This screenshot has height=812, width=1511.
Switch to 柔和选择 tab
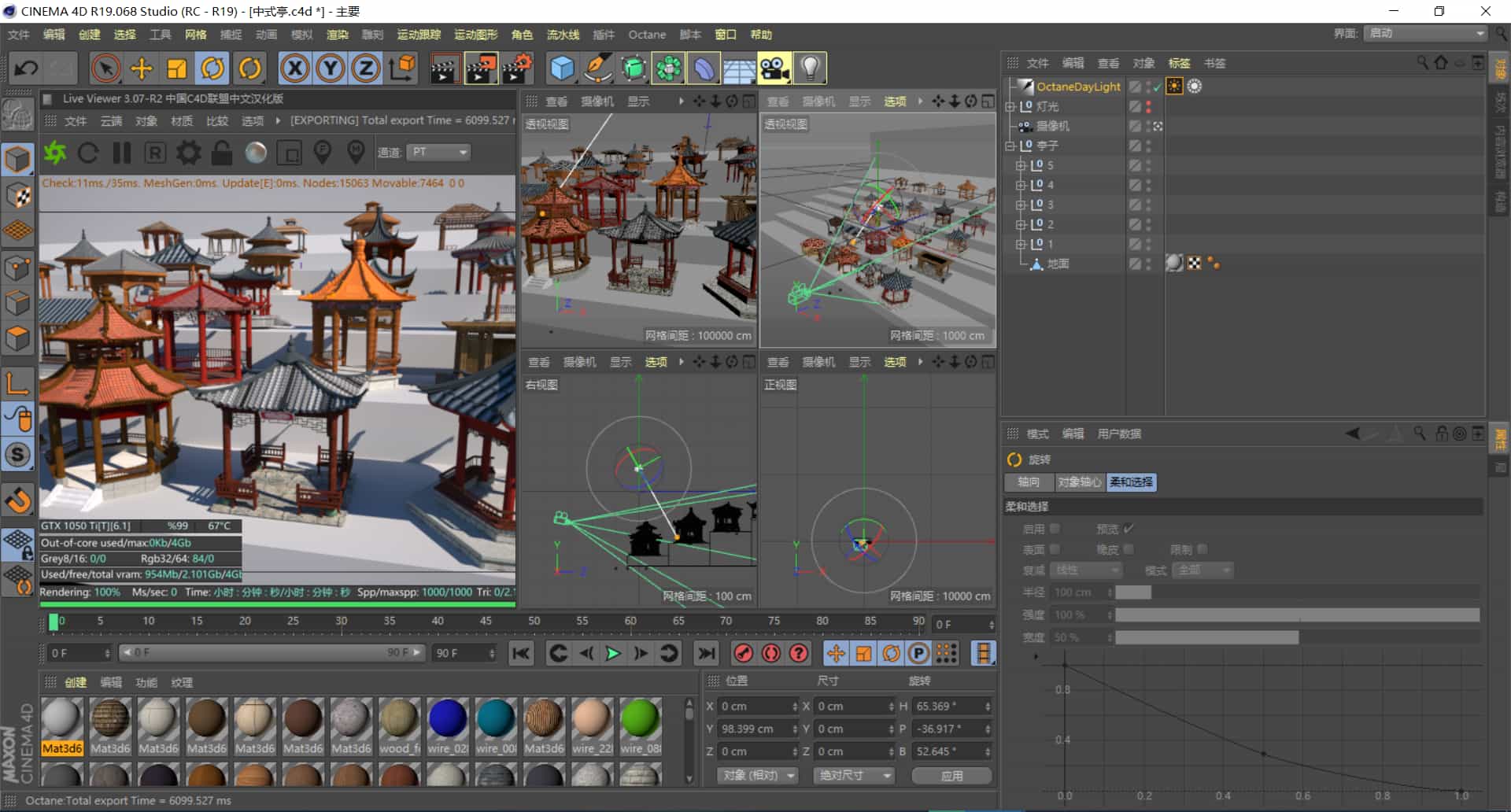tap(1131, 482)
